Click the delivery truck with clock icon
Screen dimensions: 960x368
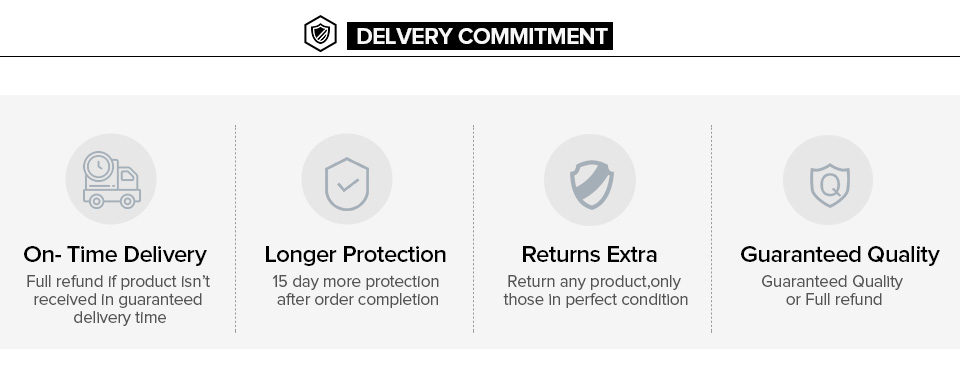pos(111,179)
